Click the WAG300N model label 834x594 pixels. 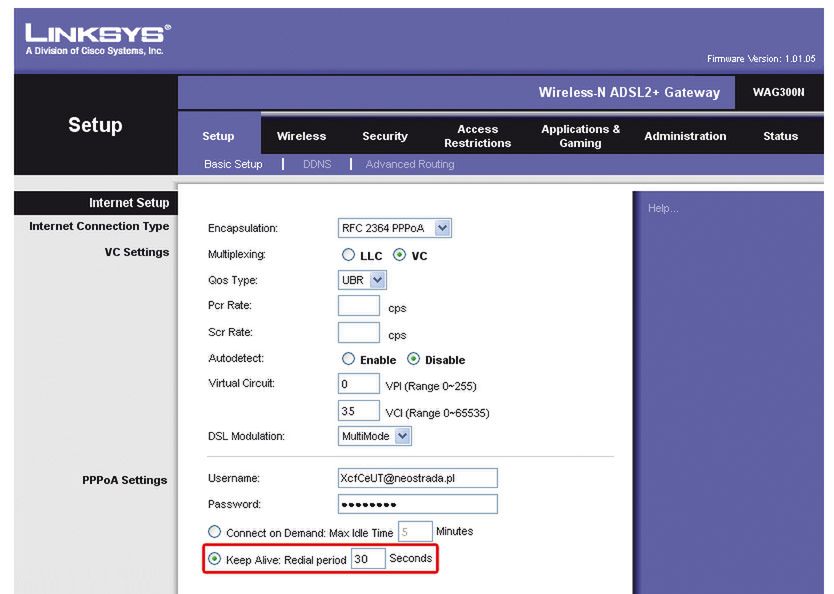click(778, 92)
